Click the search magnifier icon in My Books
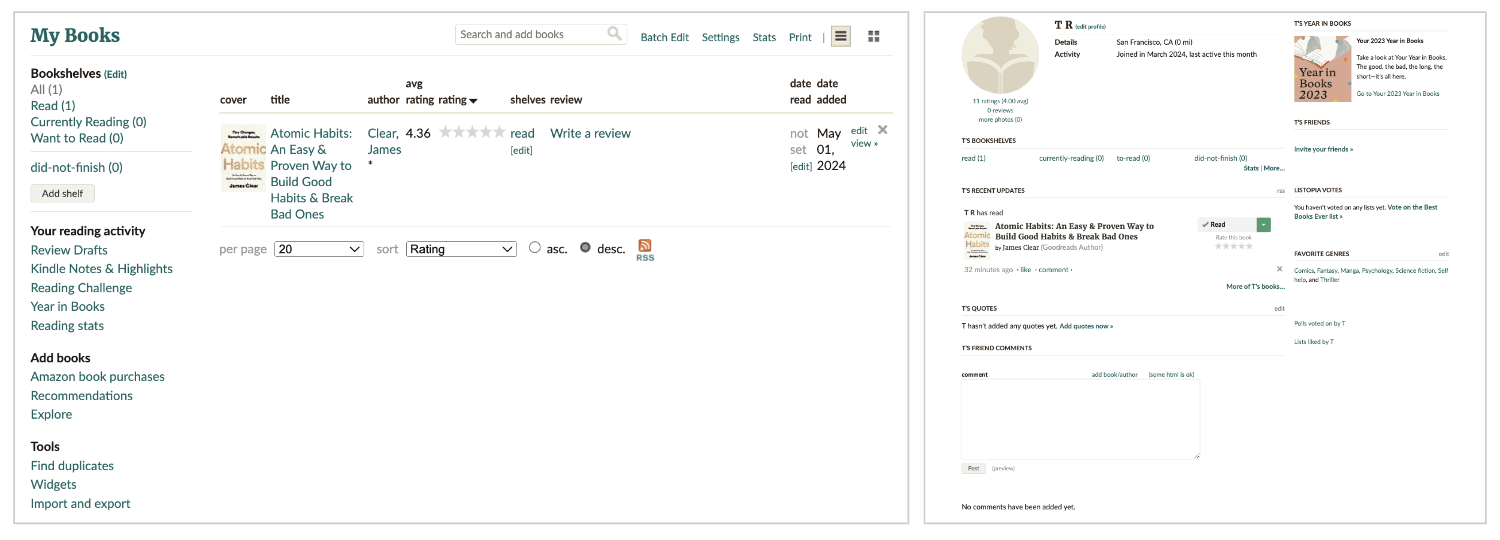Viewport: 1500px width, 540px height. [x=614, y=34]
